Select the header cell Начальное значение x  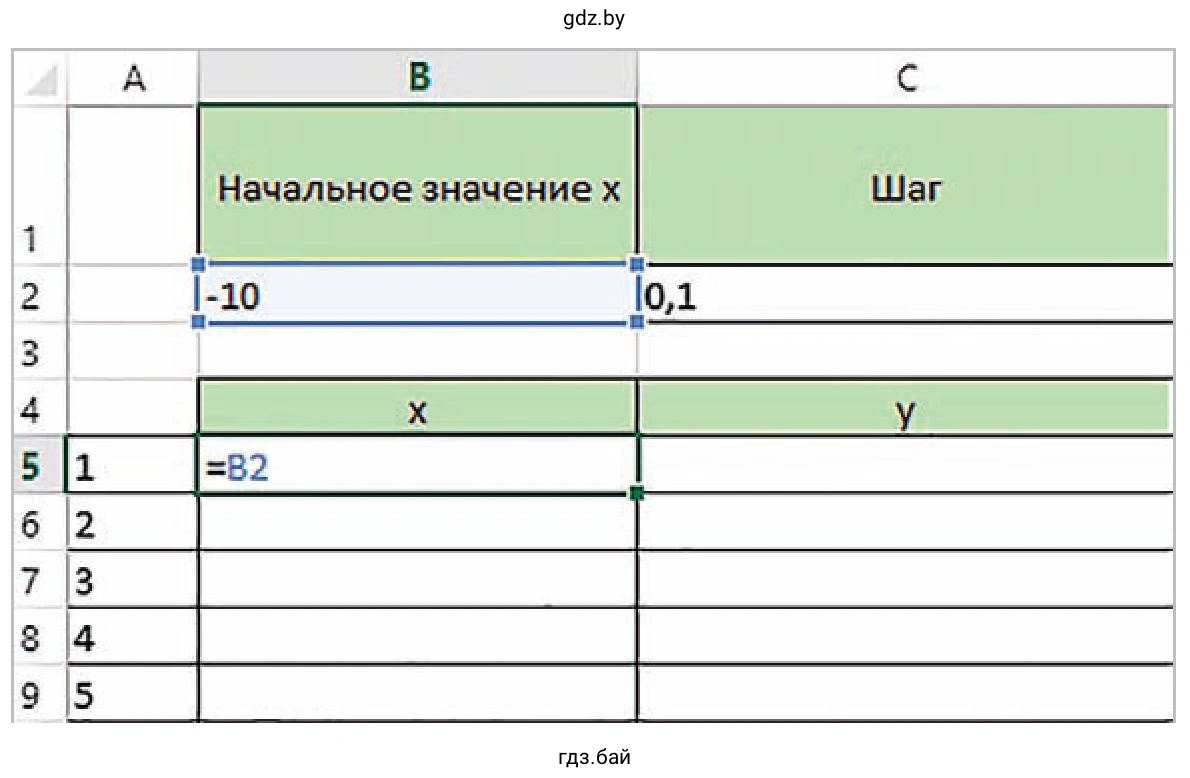[418, 185]
